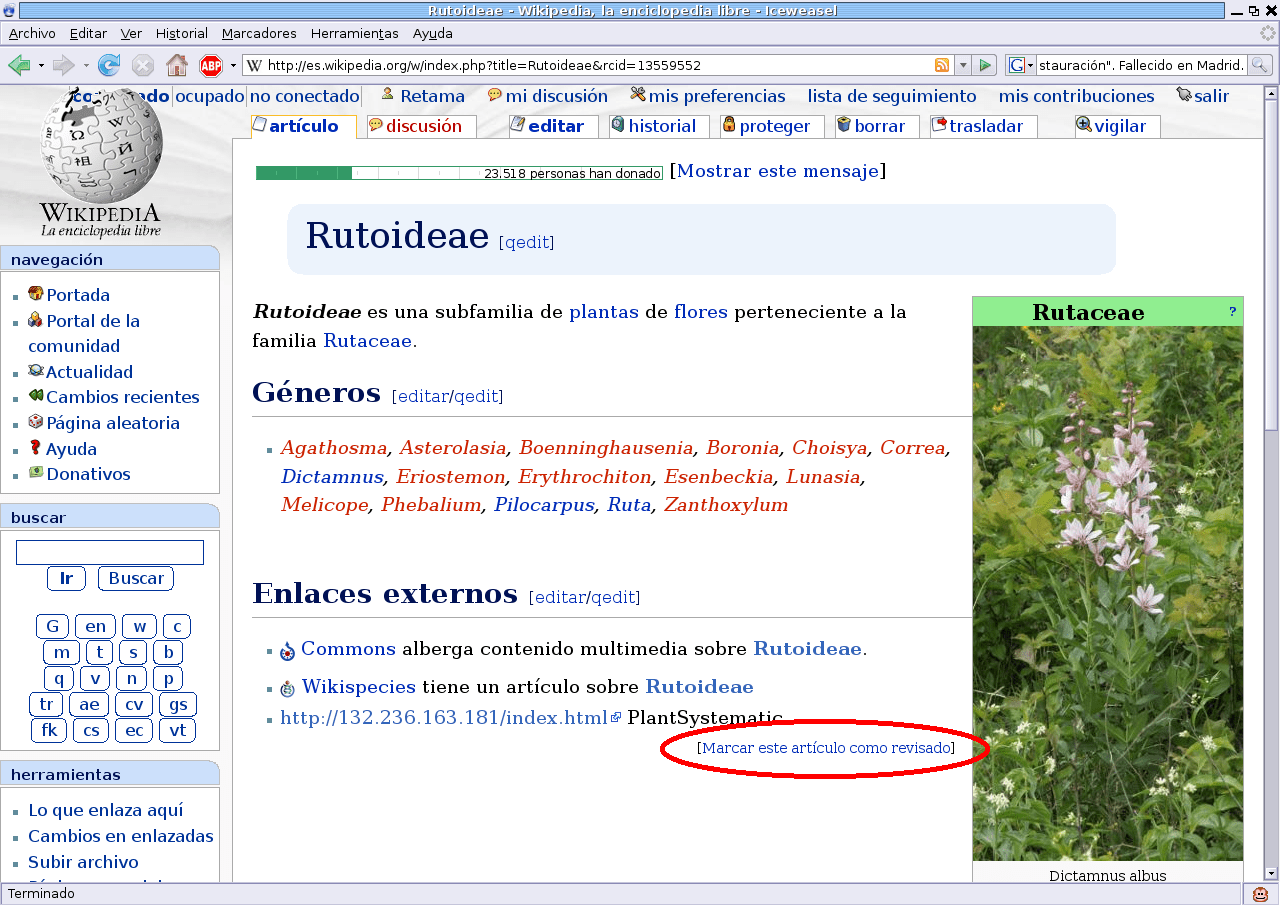Click the green Back arrow button
Image resolution: width=1280 pixels, height=906 pixels.
[x=19, y=66]
